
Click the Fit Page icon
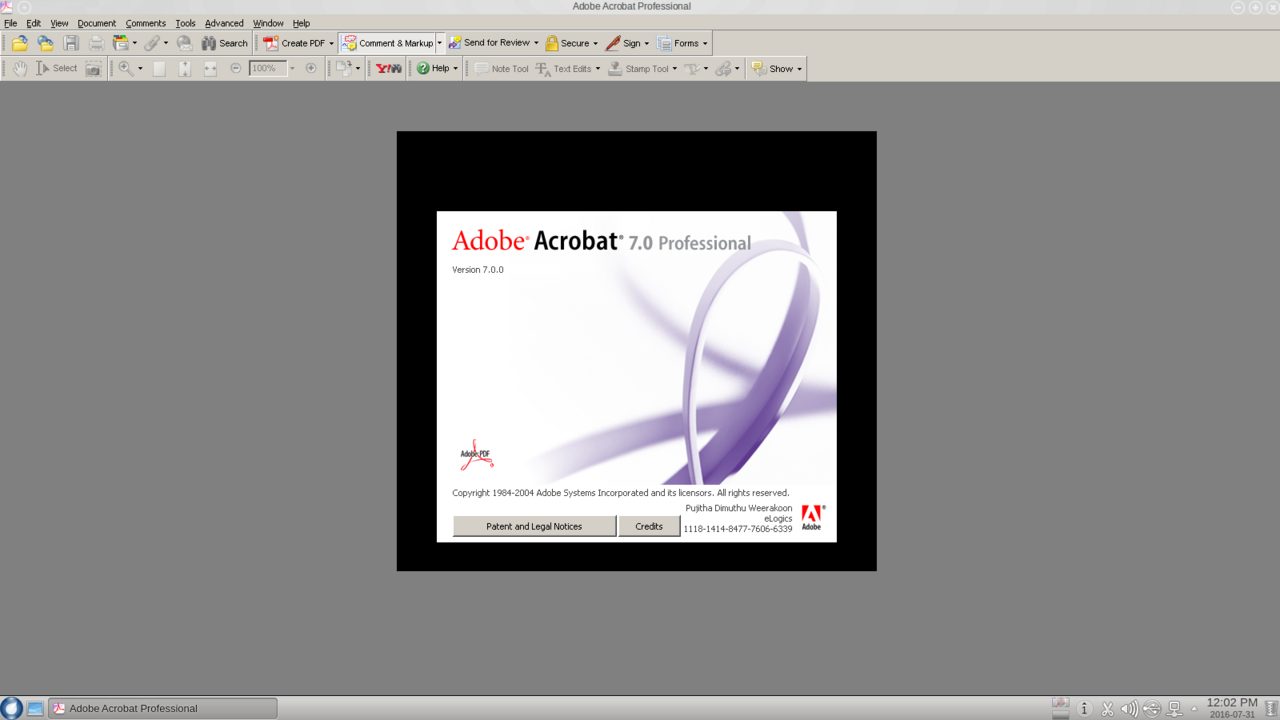185,68
